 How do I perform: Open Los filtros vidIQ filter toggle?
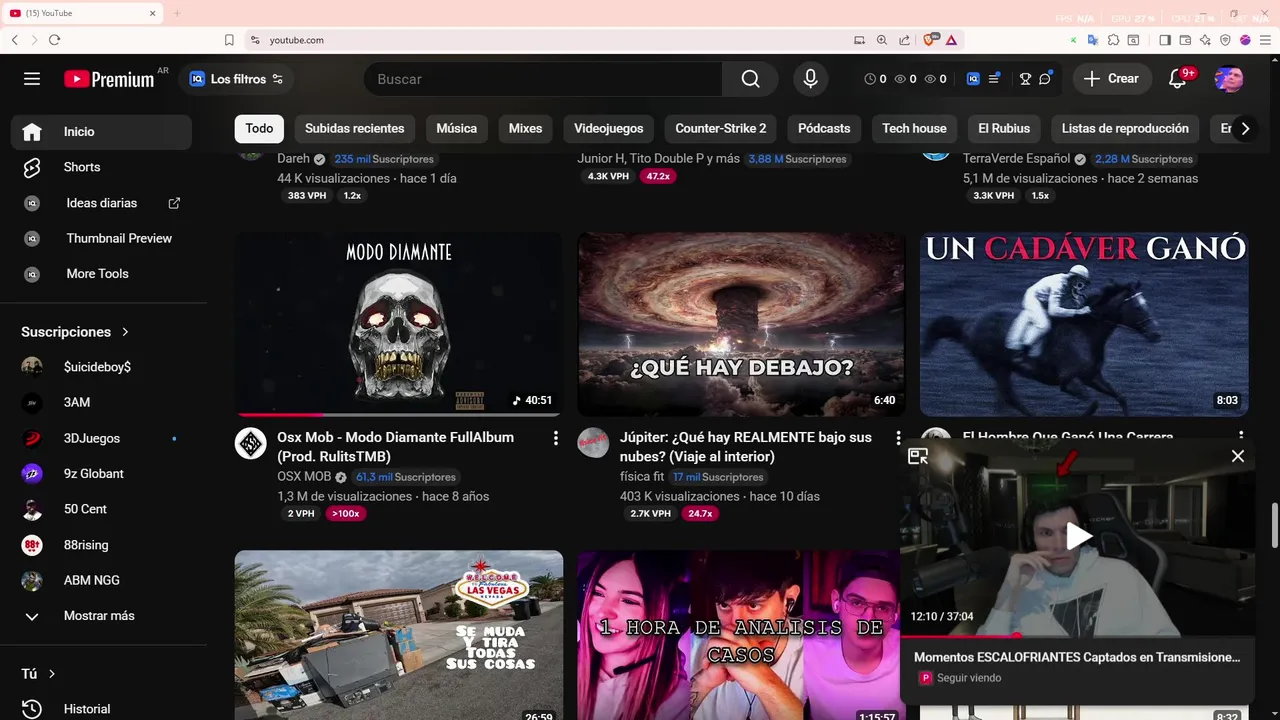pyautogui.click(x=237, y=79)
